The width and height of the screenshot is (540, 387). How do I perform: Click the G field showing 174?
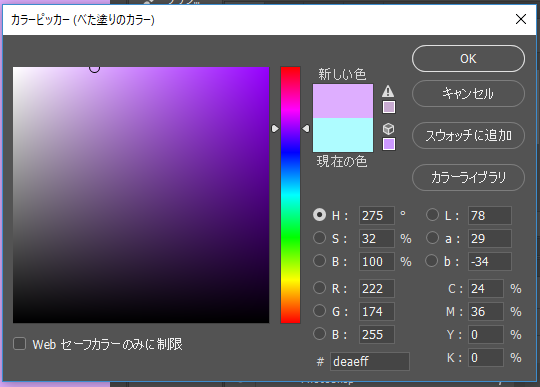tap(376, 312)
